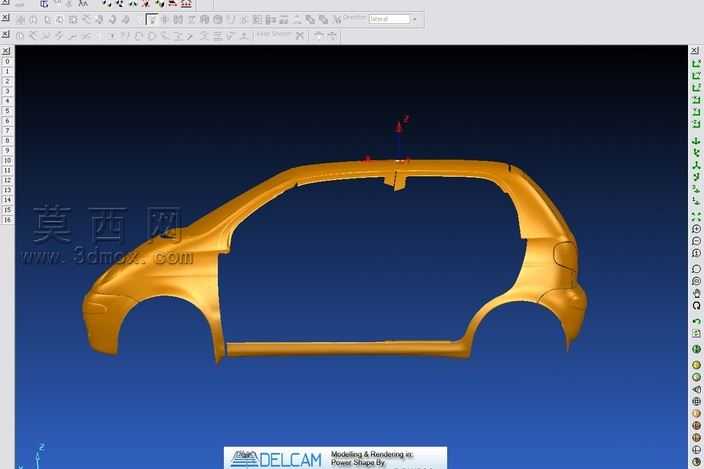Click the fifth green view-direction icon in the right toolbar
This screenshot has height=469, width=704.
696,112
